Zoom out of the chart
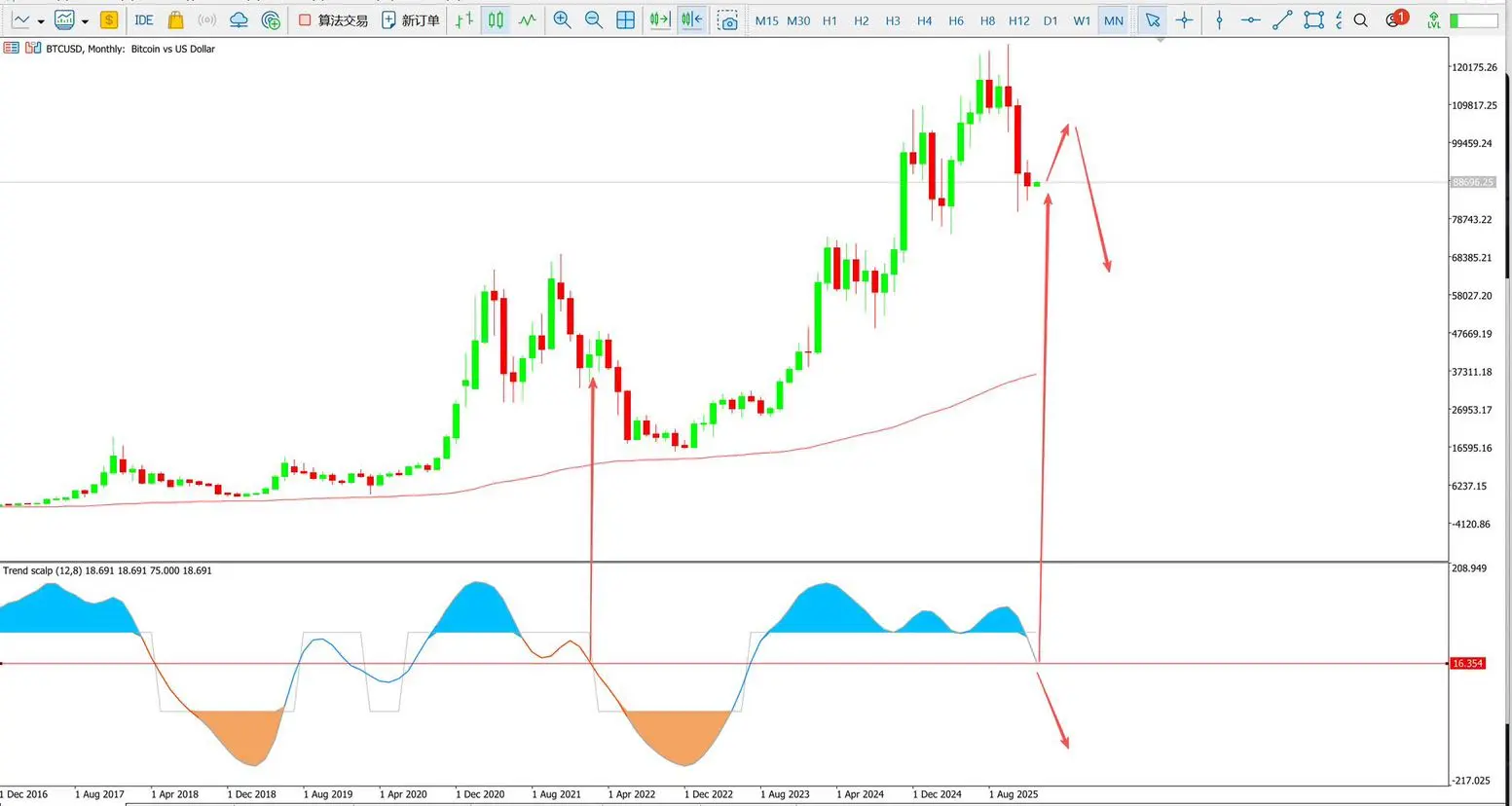 point(593,19)
